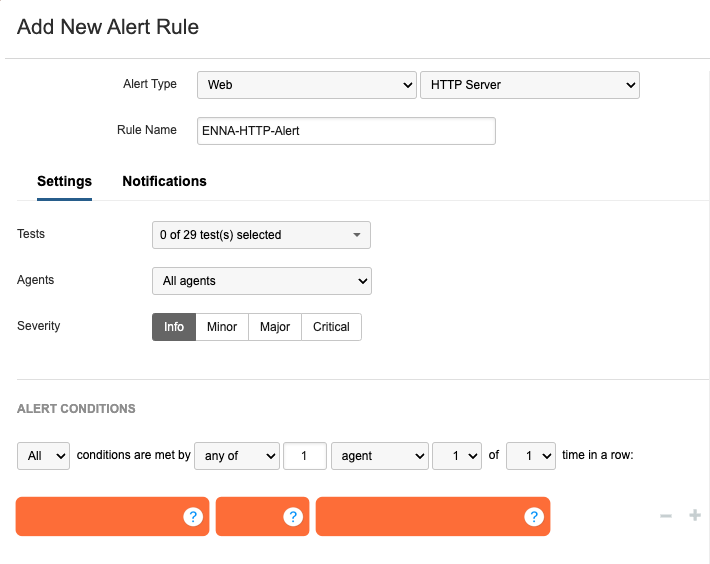This screenshot has width=710, height=564.
Task: Click the Rule Name text field
Action: (345, 131)
